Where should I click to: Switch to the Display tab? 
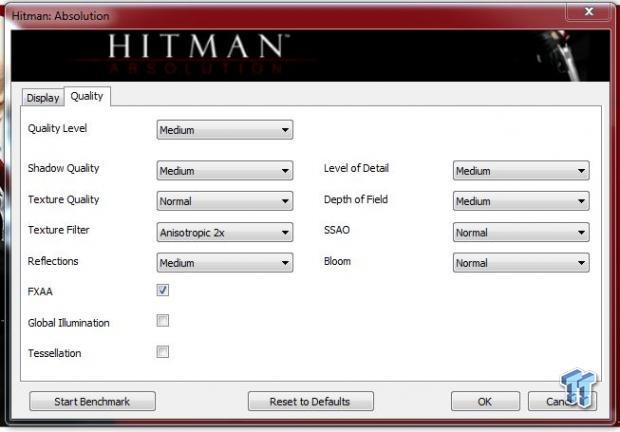[x=43, y=98]
